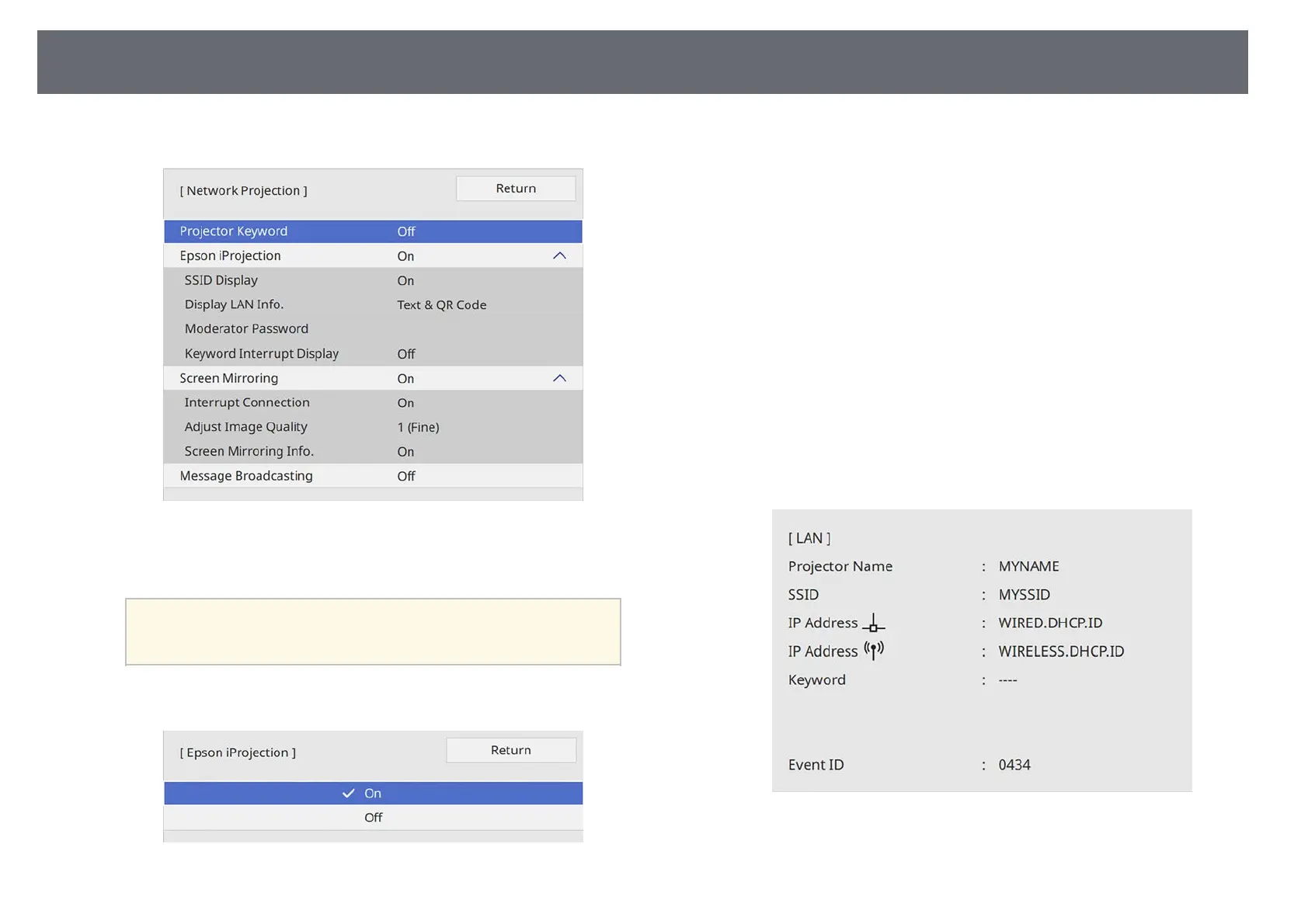Select the Message Broadcasting row
The width and height of the screenshot is (1308, 924).
click(373, 476)
